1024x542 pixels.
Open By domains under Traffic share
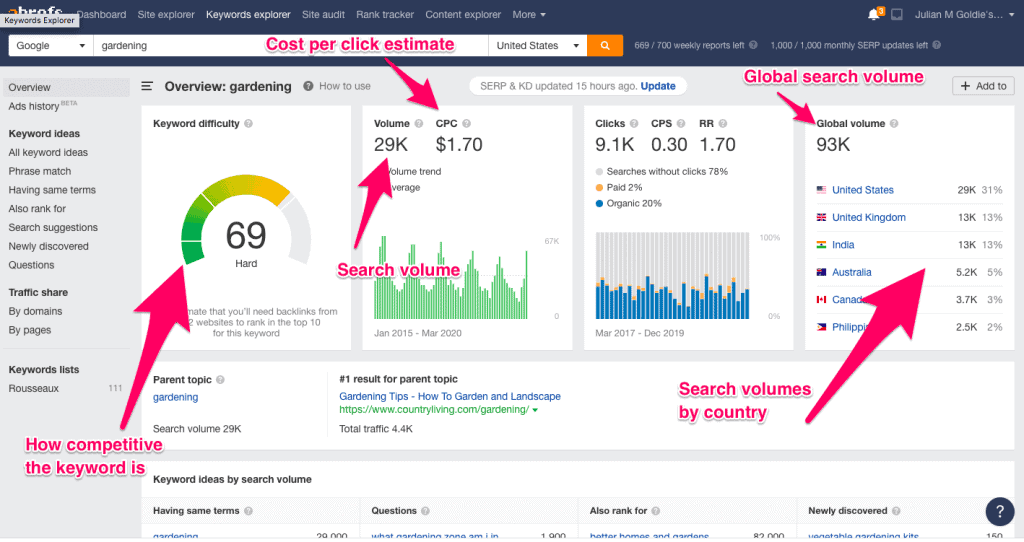point(35,311)
